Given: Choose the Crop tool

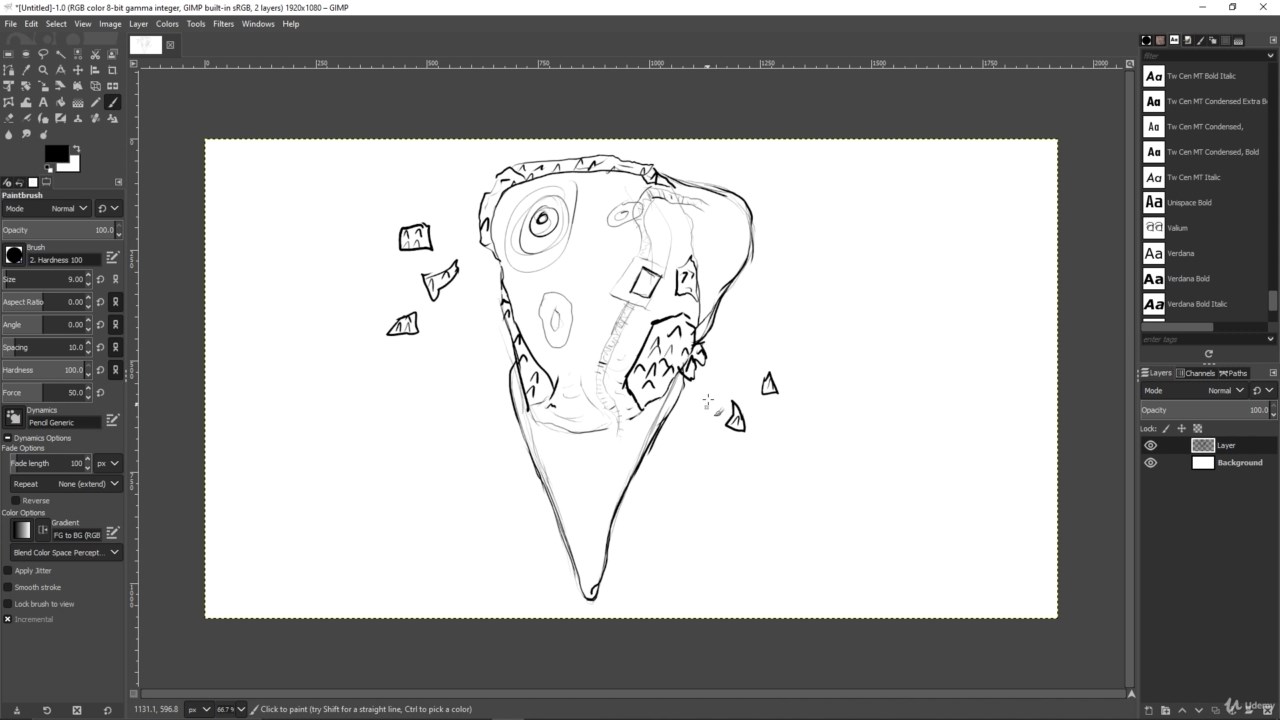Looking at the screenshot, I should [112, 70].
